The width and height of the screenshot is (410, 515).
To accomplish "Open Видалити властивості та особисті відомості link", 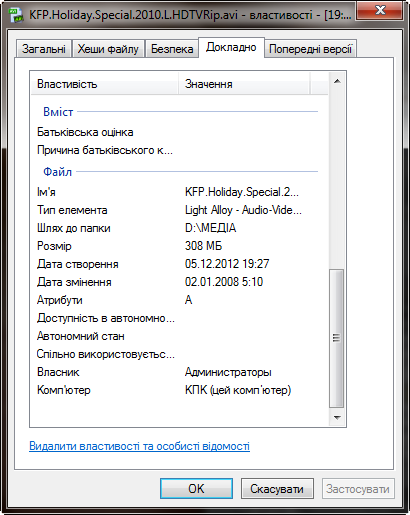I will pyautogui.click(x=139, y=446).
